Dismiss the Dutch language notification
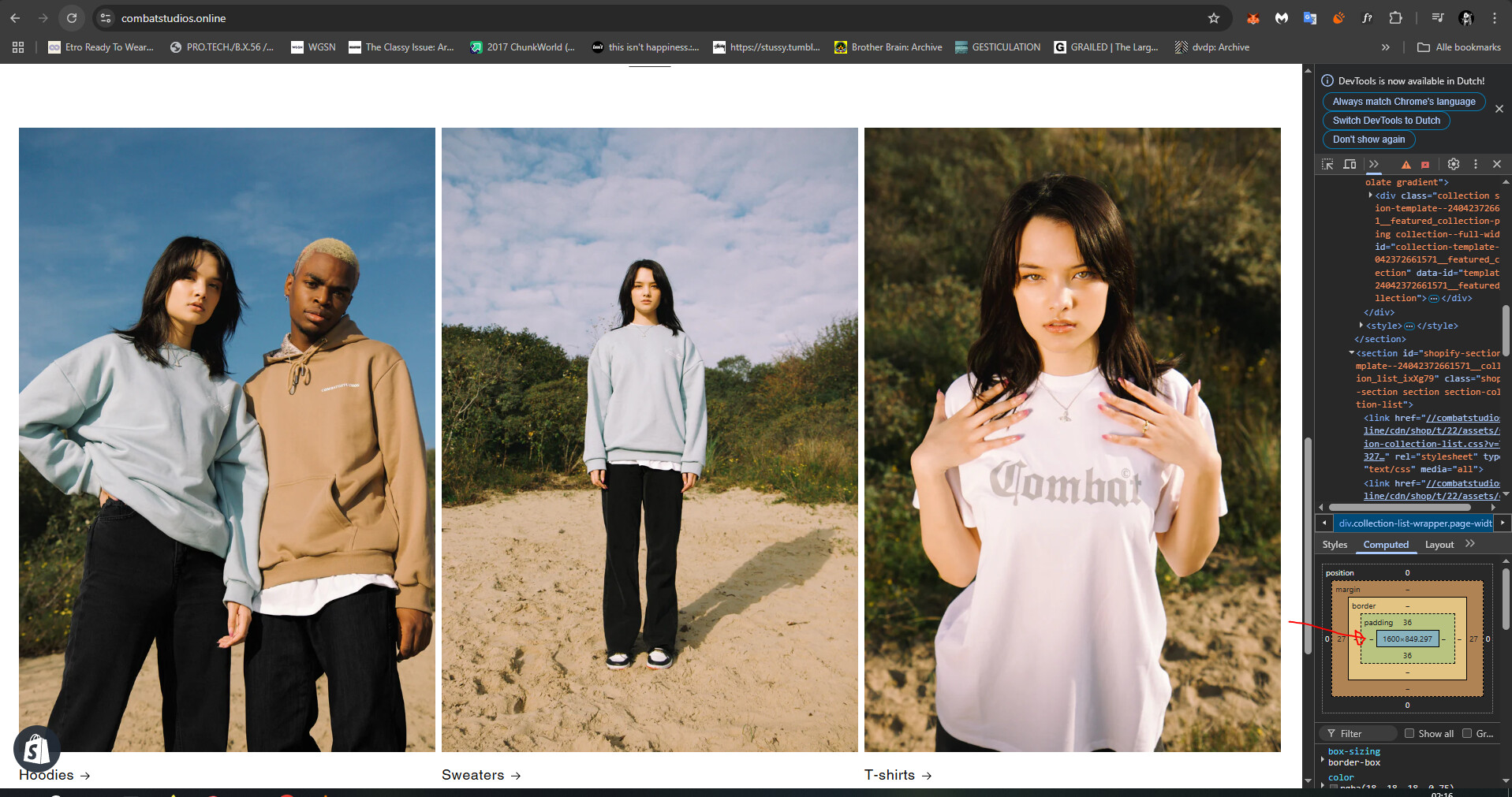Viewport: 1512px width, 797px height. 1499,109
